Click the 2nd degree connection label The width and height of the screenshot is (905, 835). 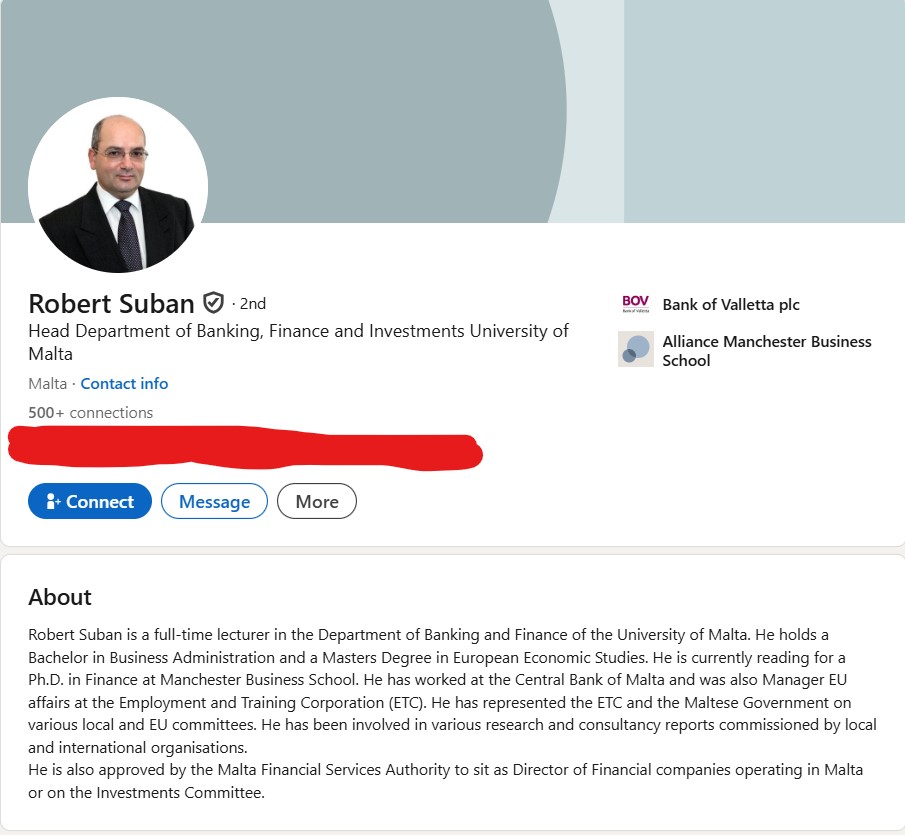click(x=253, y=304)
